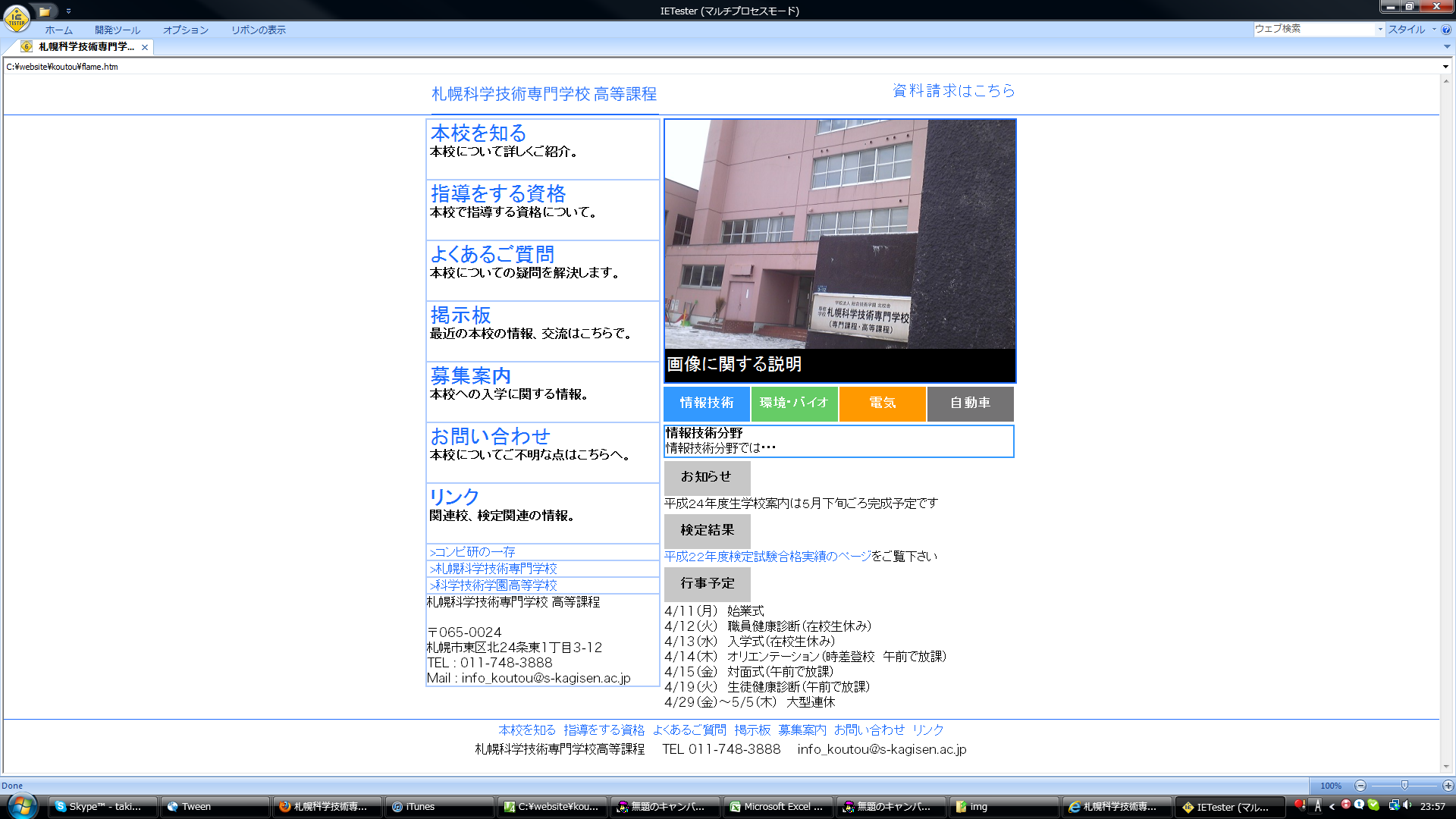Click the 検定結果 heading button

pos(707,531)
